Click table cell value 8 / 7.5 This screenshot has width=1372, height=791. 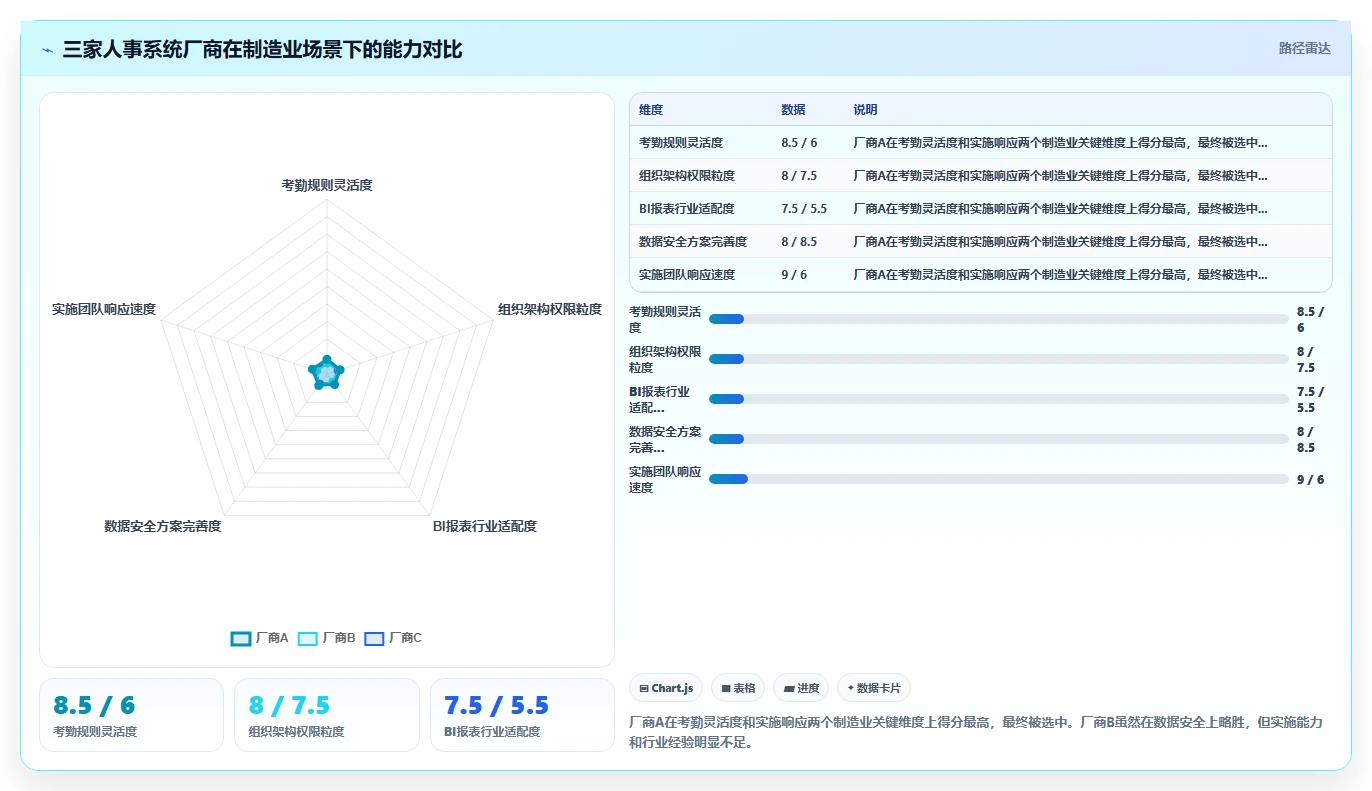pyautogui.click(x=799, y=176)
